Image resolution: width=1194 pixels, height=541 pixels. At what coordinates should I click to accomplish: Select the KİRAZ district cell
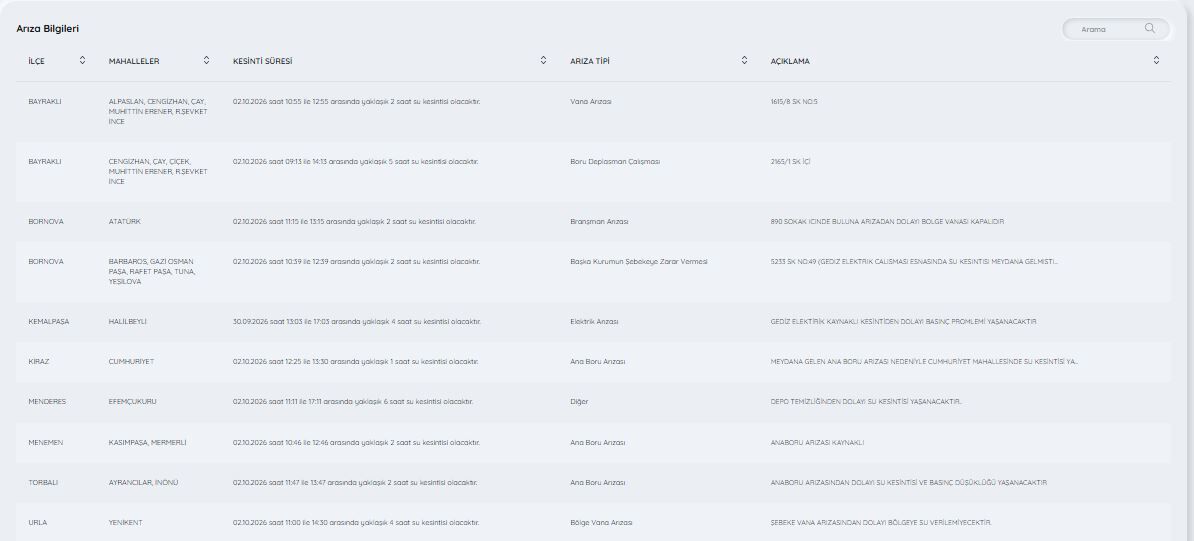coord(39,361)
